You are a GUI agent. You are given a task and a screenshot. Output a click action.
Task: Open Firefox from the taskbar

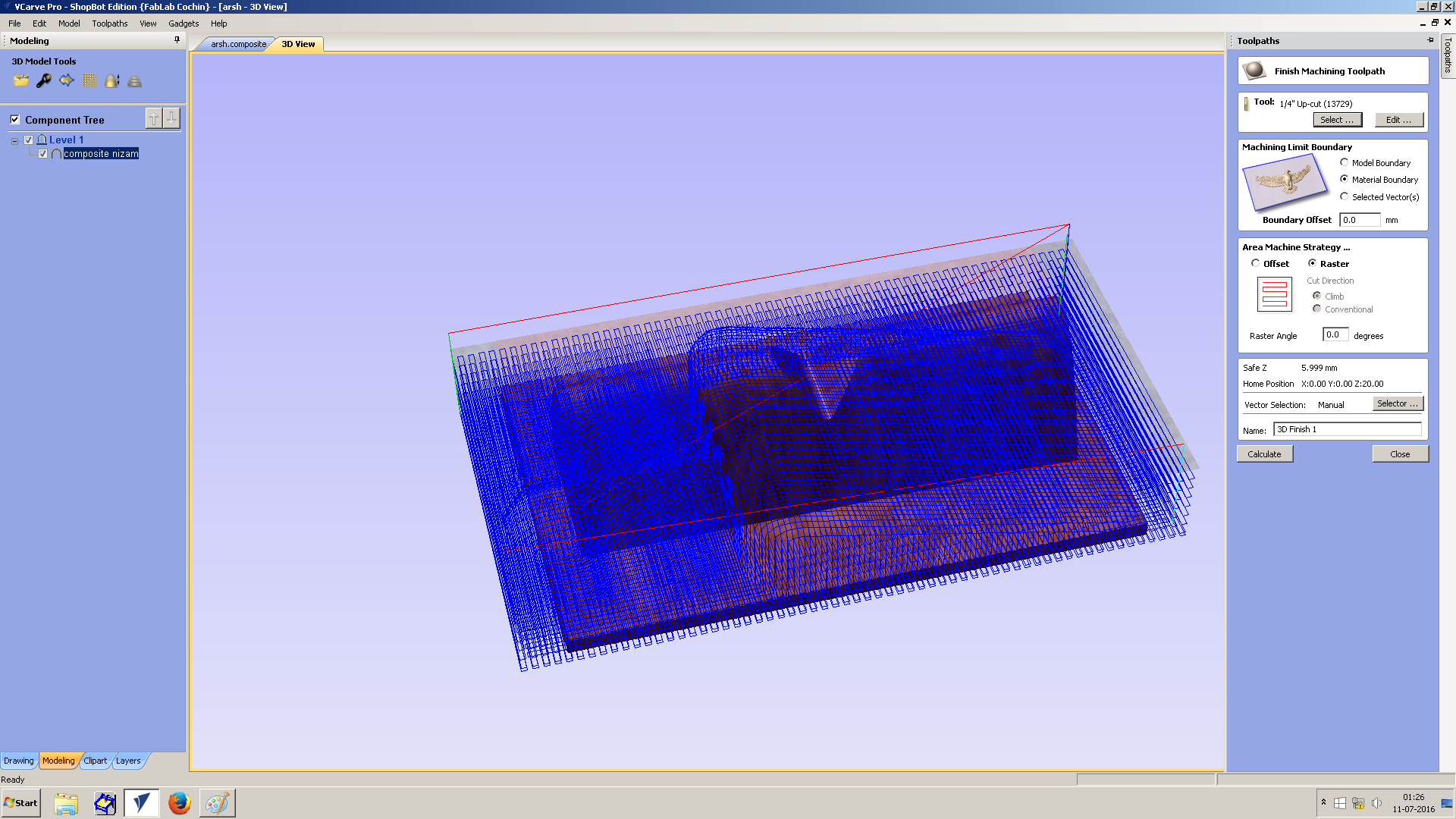pos(180,803)
